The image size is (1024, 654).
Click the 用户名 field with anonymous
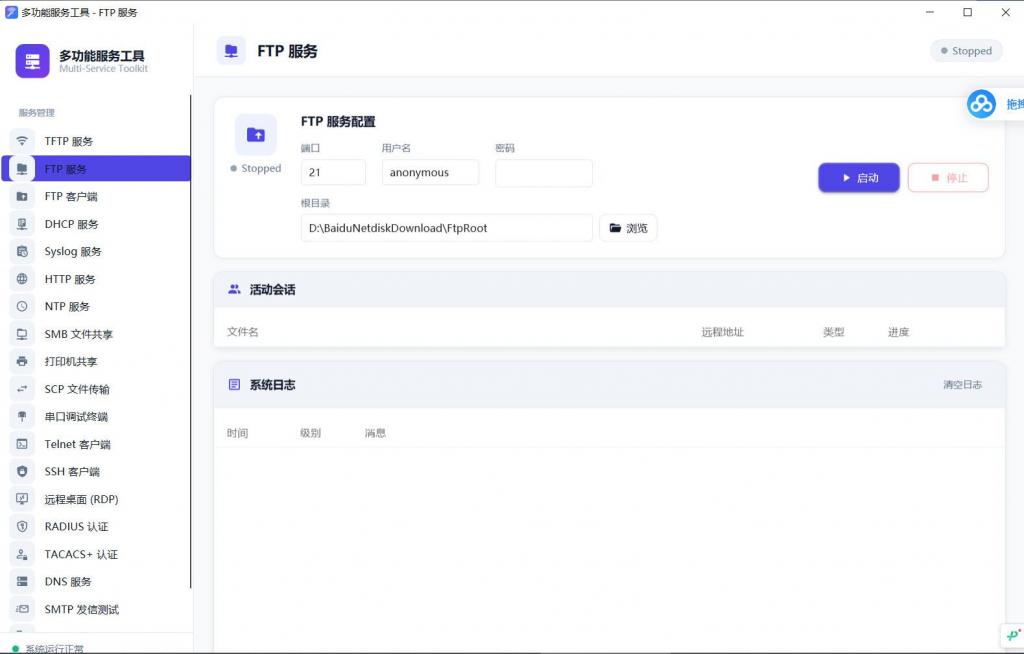pos(430,172)
